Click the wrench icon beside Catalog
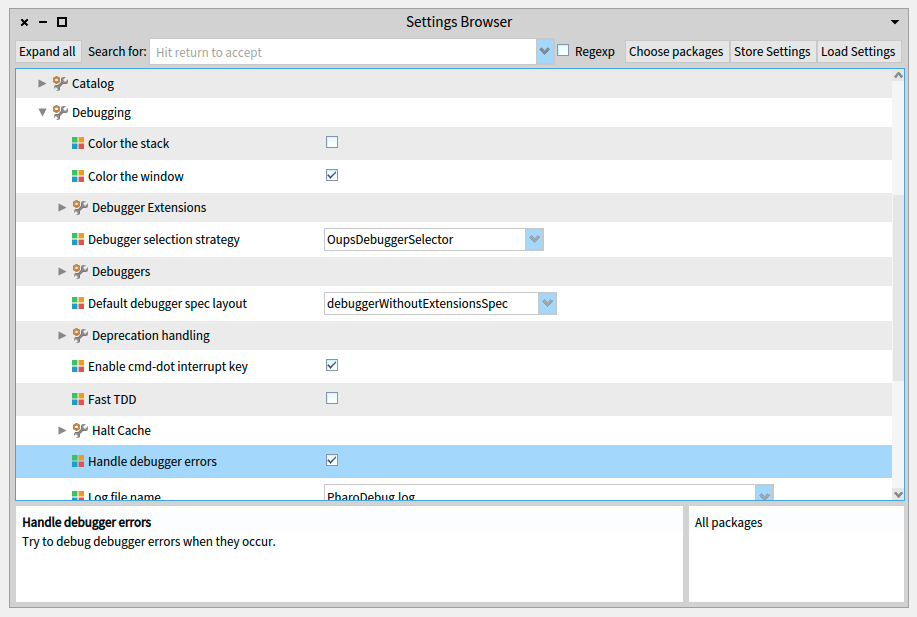 [60, 84]
